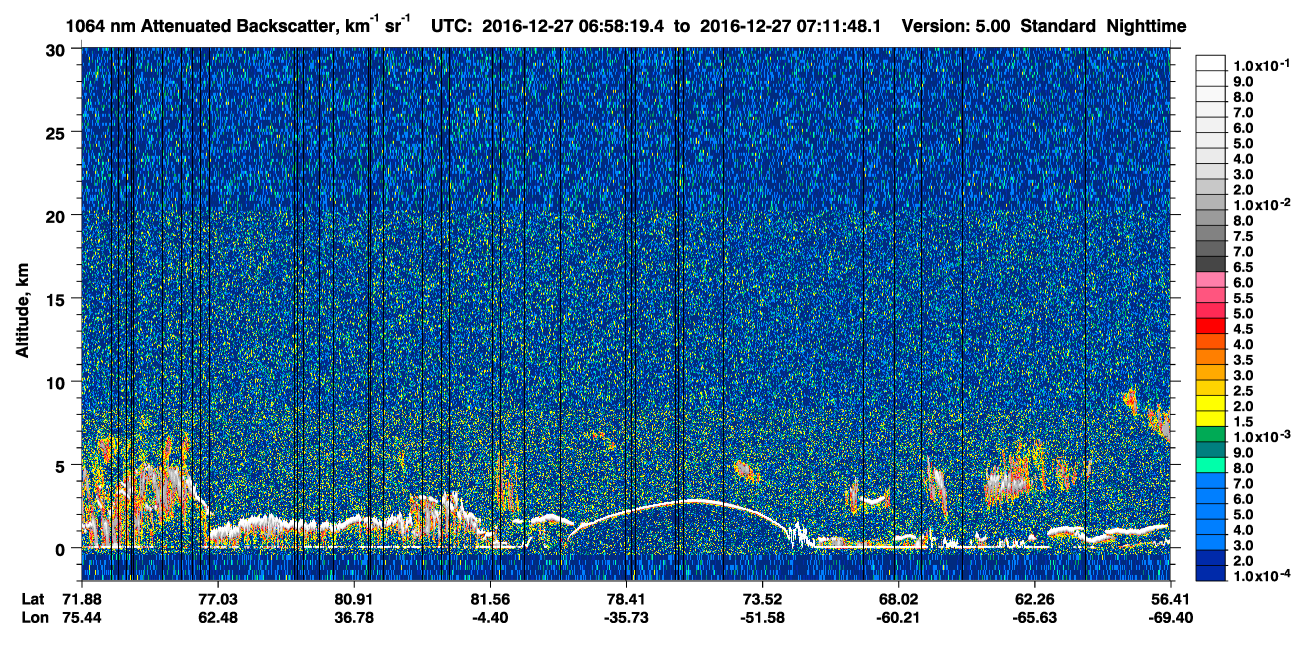Click the 'Standard' label in the title
The width and height of the screenshot is (1300, 667).
pos(1059,26)
